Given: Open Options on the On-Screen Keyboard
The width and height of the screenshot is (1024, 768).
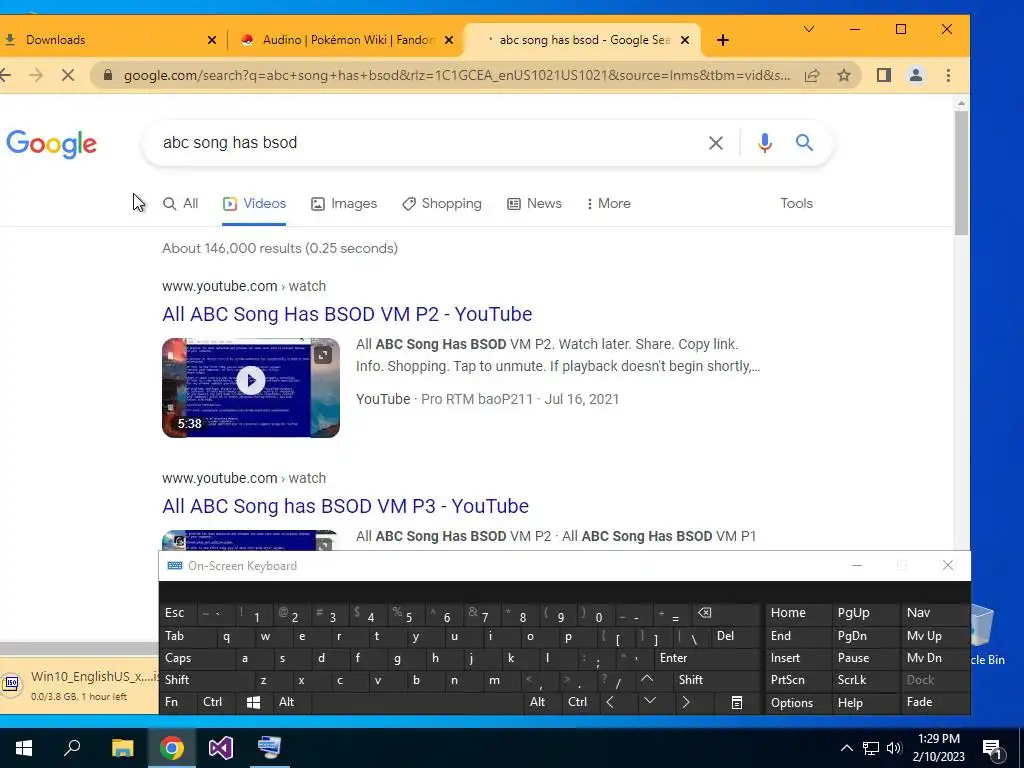Looking at the screenshot, I should tap(798, 703).
